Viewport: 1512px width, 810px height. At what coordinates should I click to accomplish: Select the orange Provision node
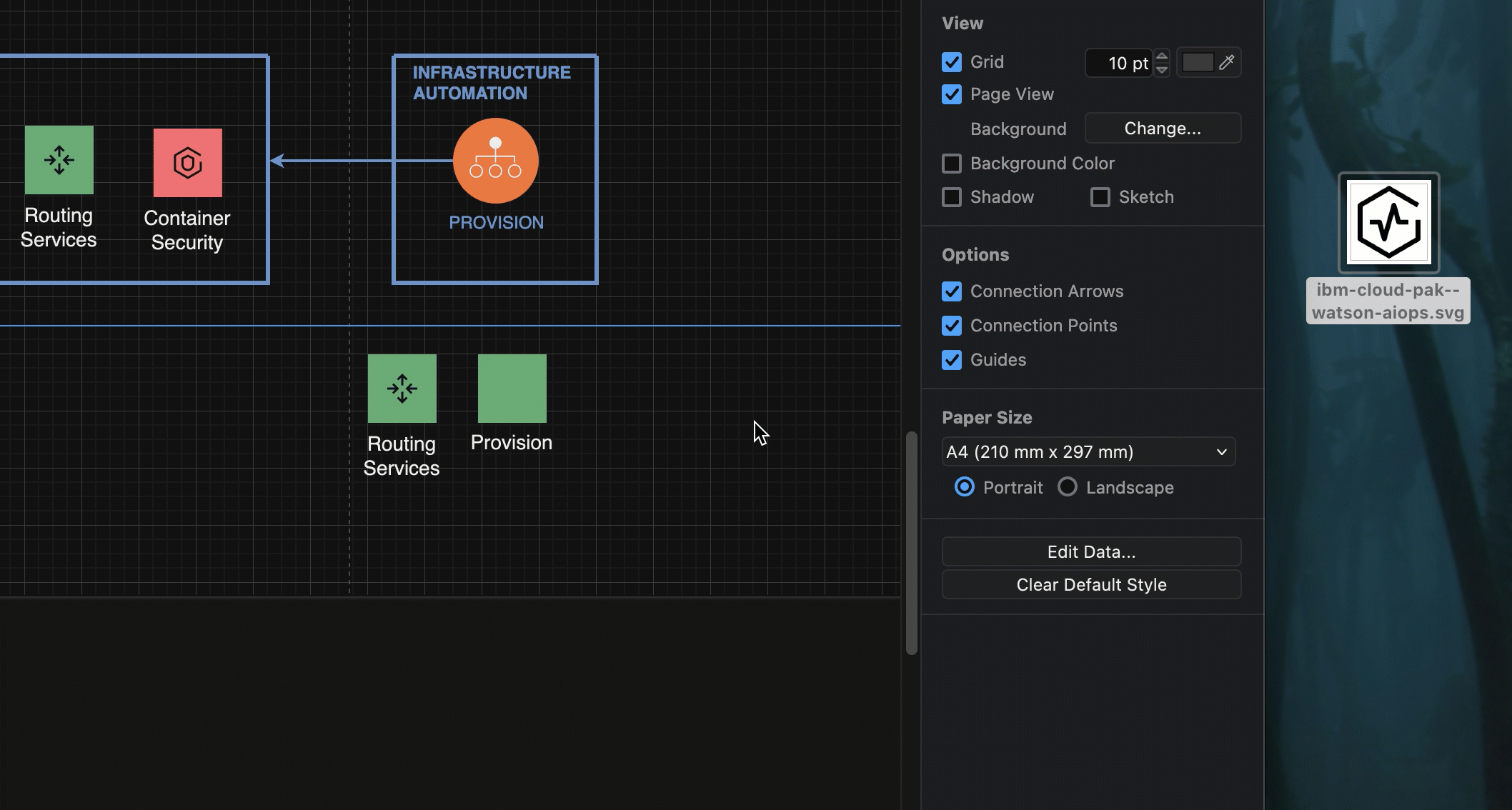coord(495,160)
